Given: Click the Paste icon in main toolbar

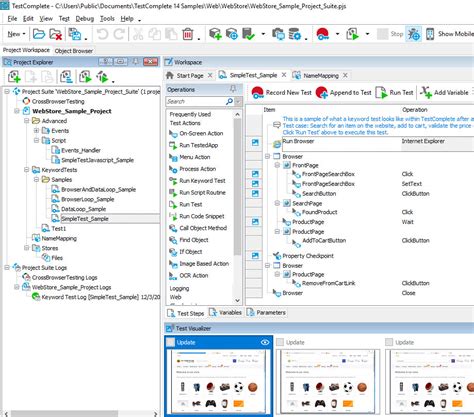Looking at the screenshot, I should click(x=171, y=34).
